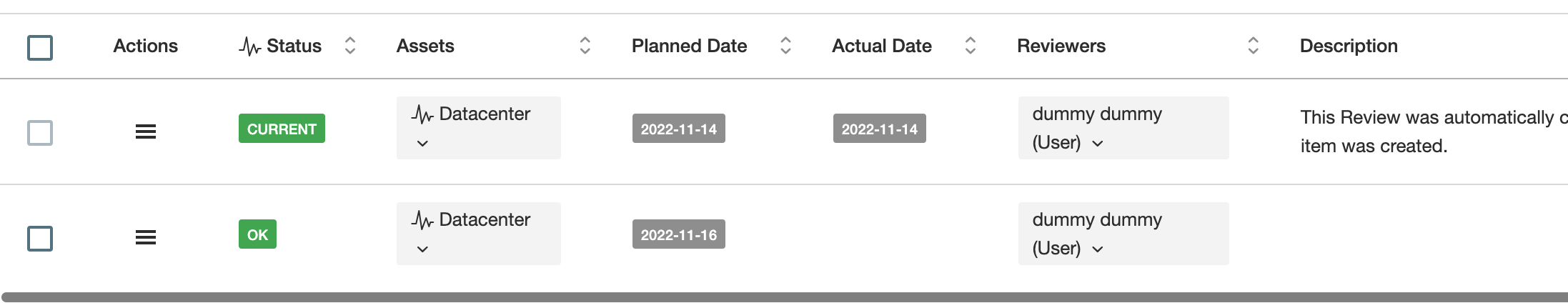Open actions menu for OK review row
This screenshot has width=1568, height=303.
point(146,237)
